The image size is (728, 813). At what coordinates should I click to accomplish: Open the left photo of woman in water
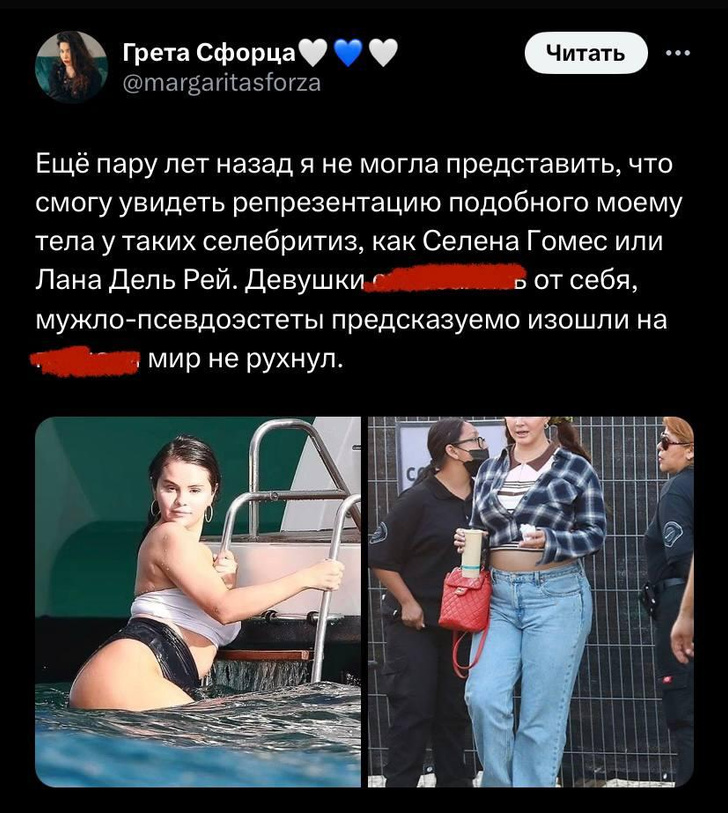[x=198, y=602]
